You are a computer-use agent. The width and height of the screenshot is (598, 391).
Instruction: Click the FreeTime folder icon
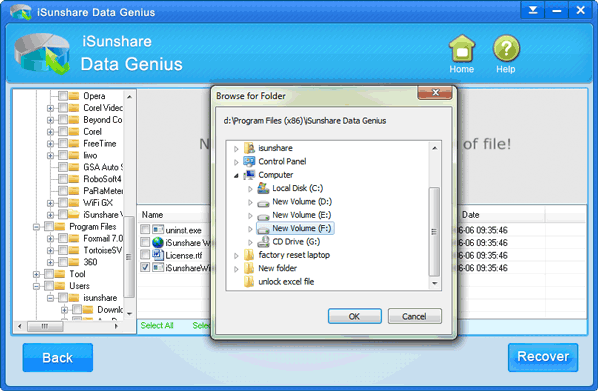coord(74,143)
